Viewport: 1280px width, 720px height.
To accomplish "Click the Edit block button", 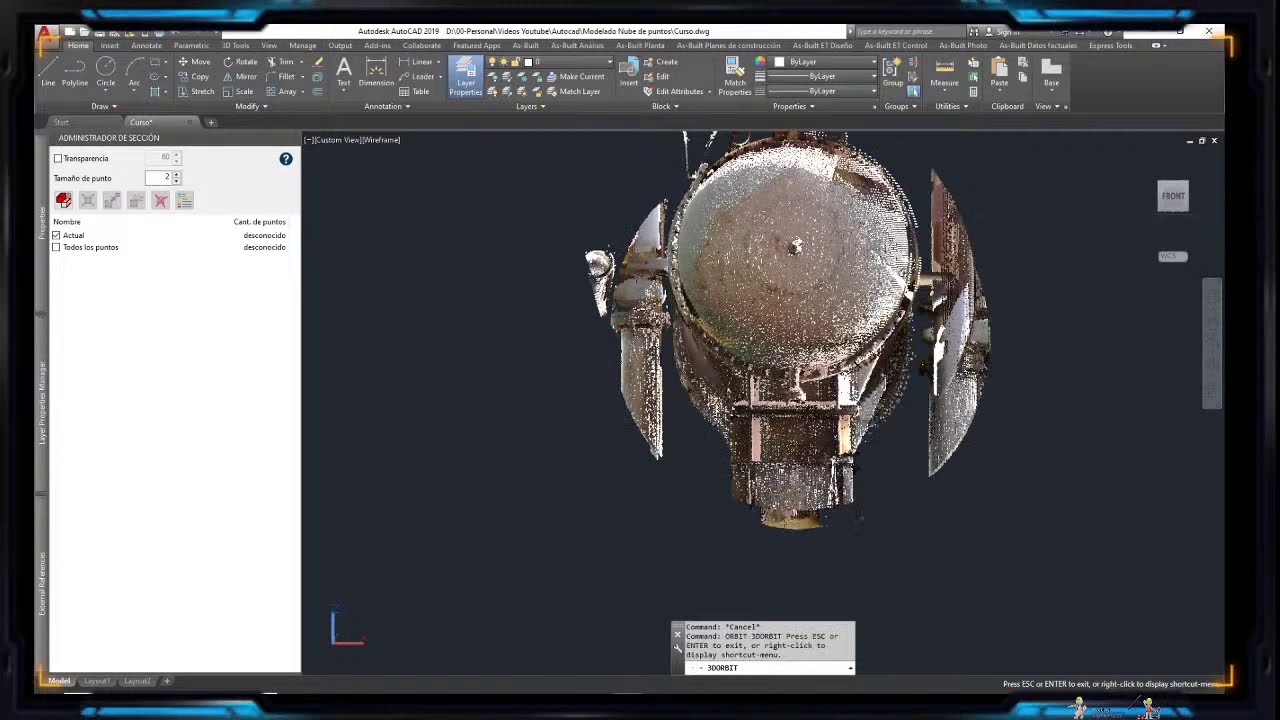I will 657,77.
